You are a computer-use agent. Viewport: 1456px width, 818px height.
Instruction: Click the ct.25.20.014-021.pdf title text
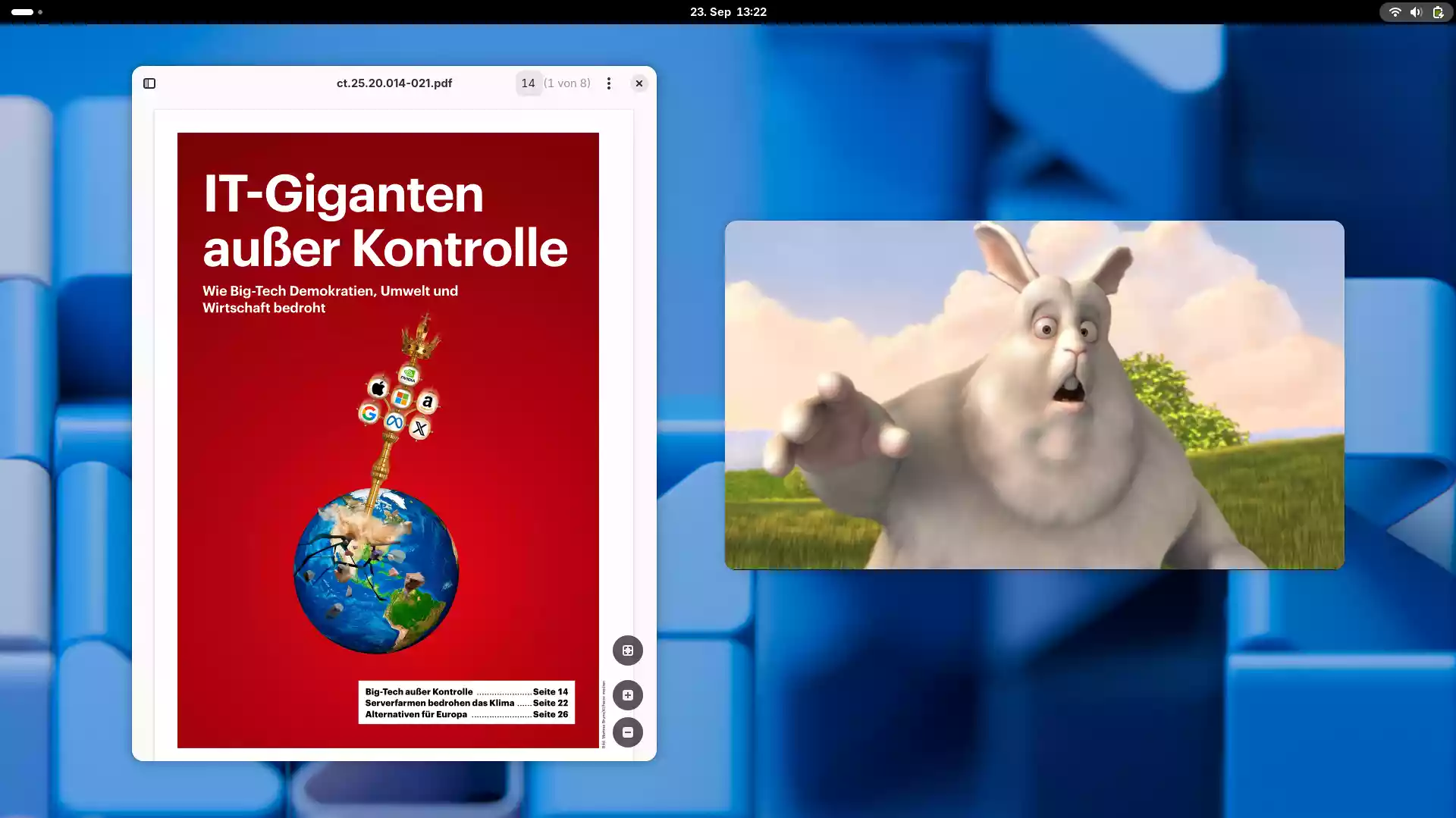tap(394, 83)
